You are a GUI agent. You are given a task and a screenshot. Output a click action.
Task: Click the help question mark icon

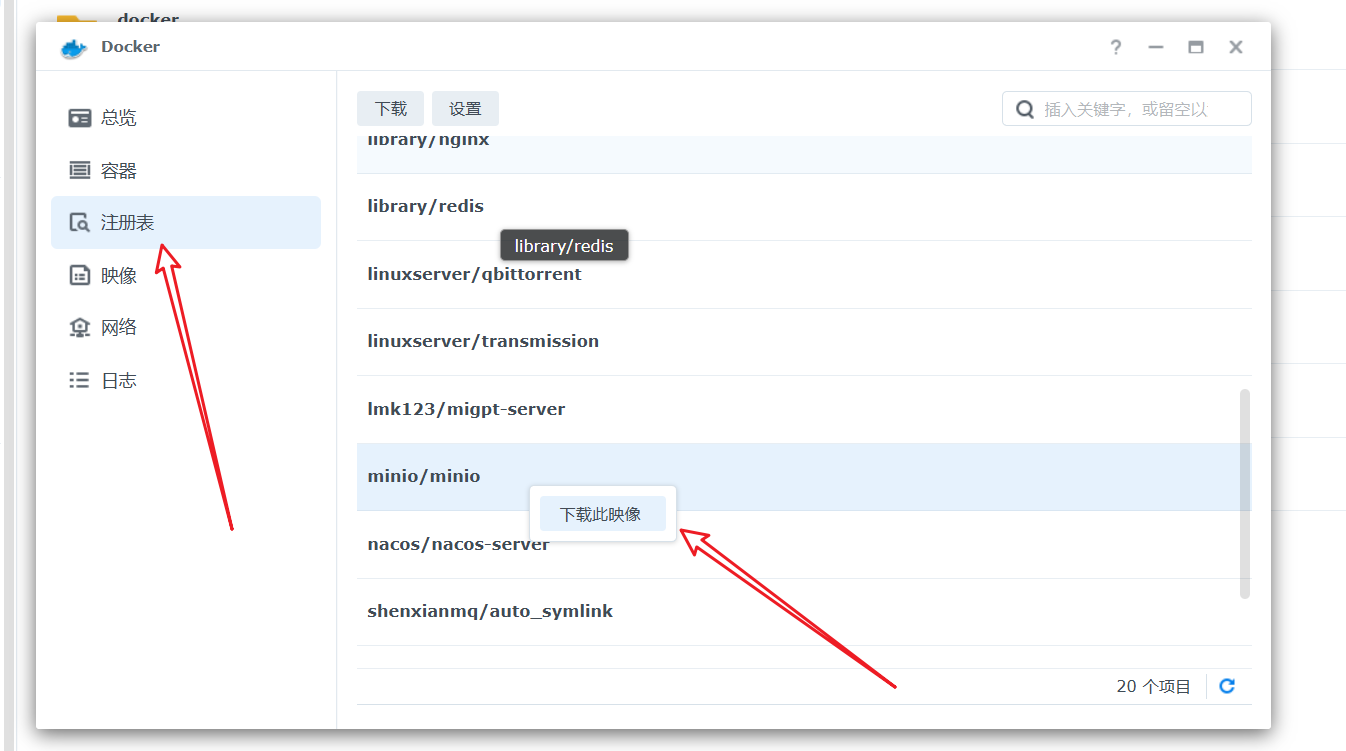click(x=1116, y=47)
